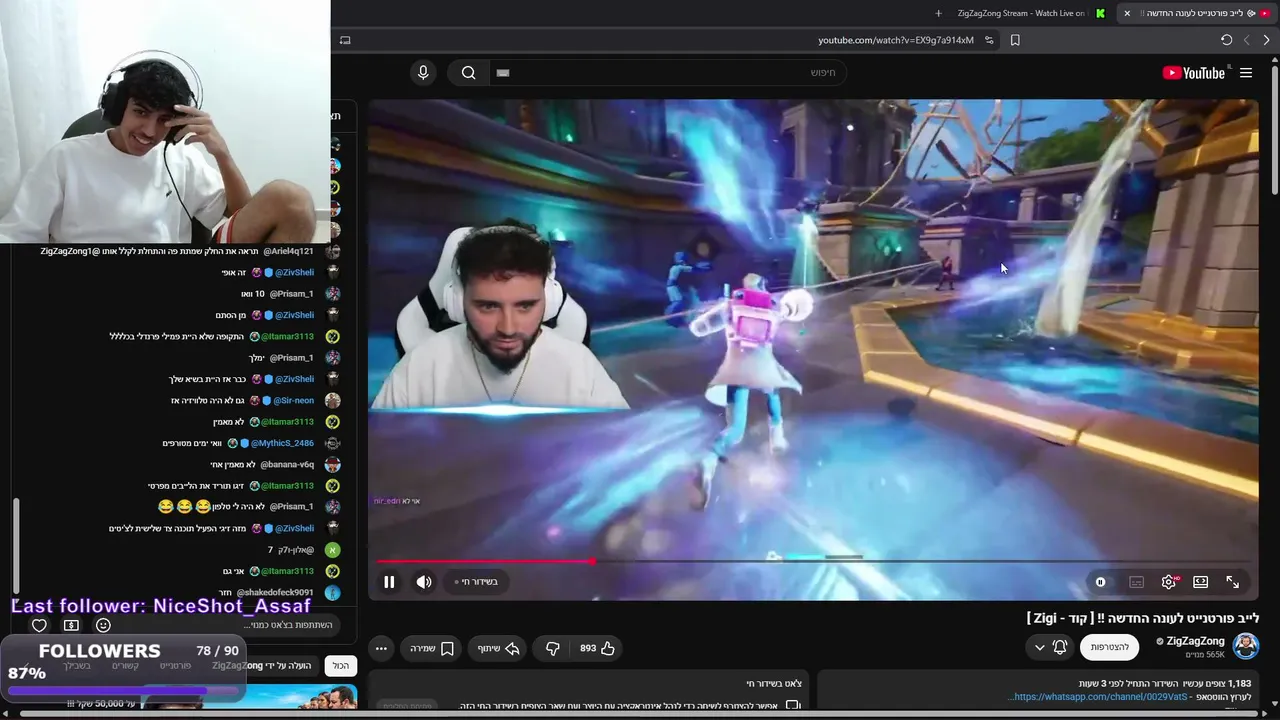The image size is (1280, 720).
Task: Join the channel with להצטרפות button
Action: point(1109,647)
